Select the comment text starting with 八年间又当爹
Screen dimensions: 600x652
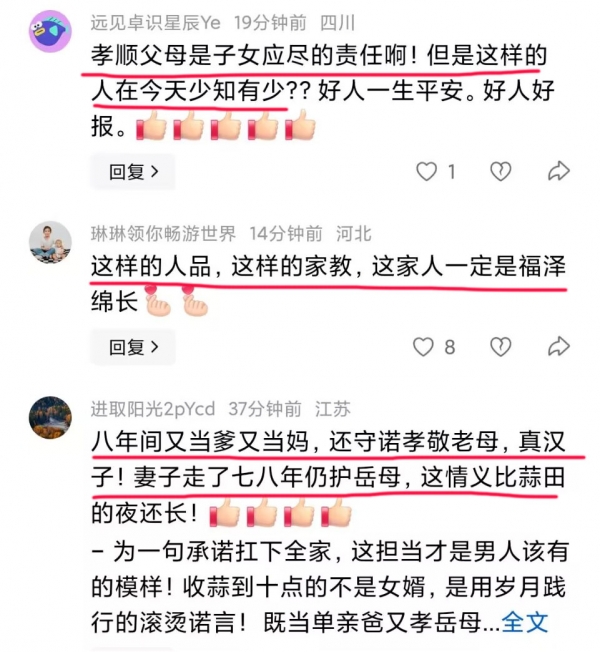tap(330, 532)
